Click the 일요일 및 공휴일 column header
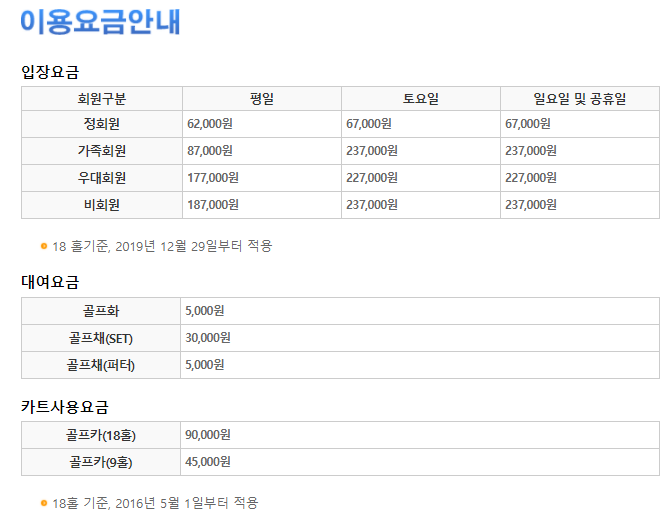672x531 pixels. point(580,99)
